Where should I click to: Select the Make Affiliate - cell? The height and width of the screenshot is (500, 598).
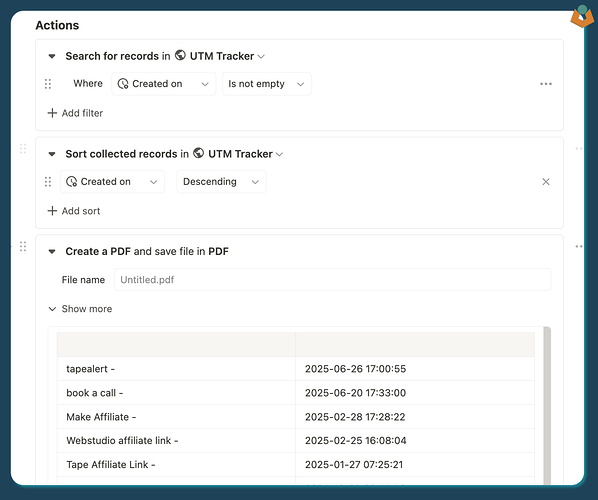pos(176,417)
